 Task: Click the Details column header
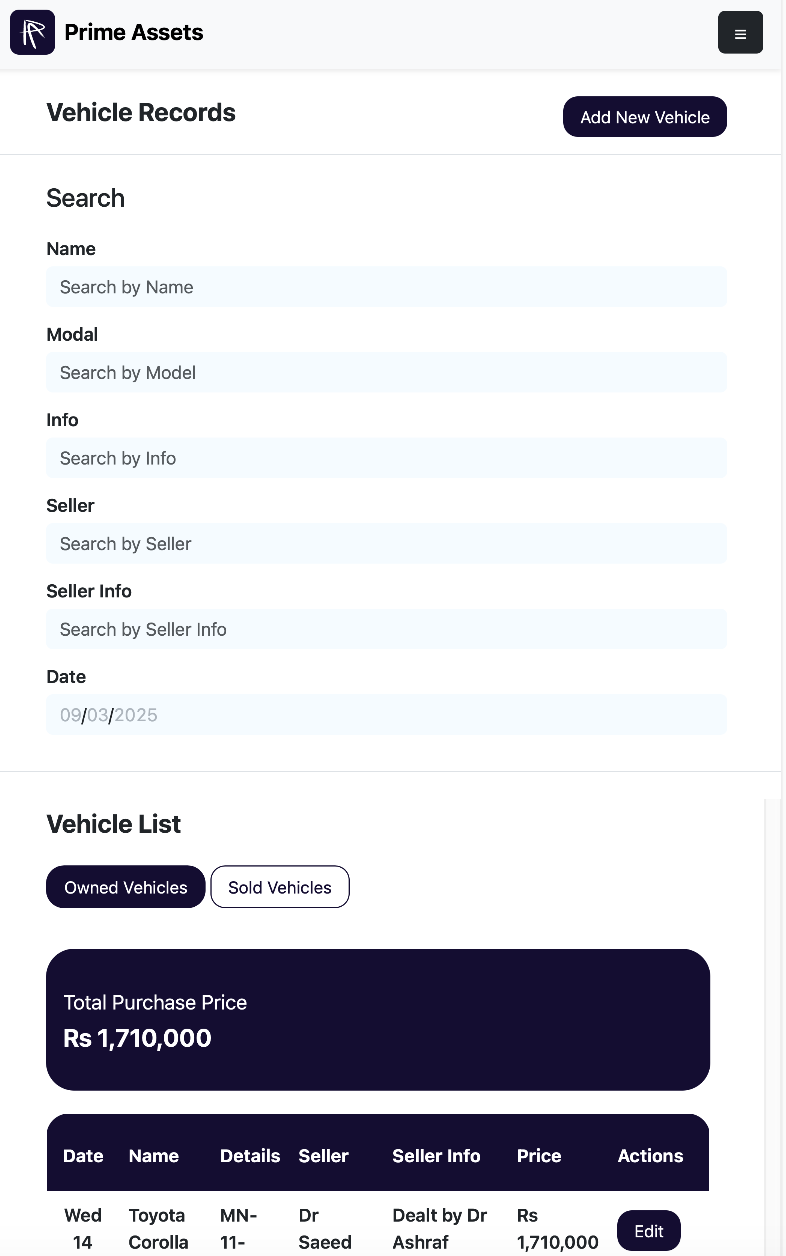tap(250, 1156)
